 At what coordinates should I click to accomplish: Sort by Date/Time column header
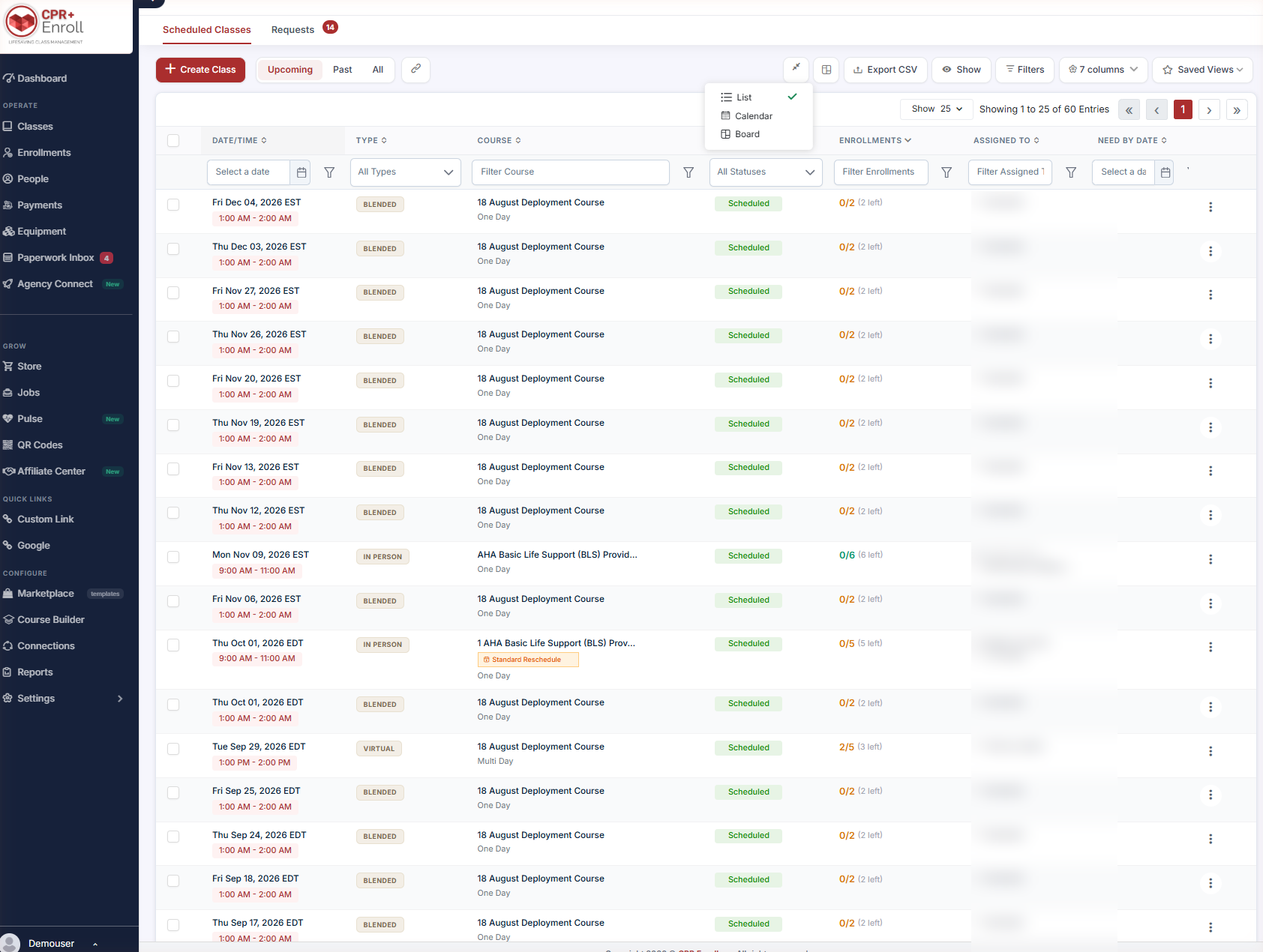239,140
